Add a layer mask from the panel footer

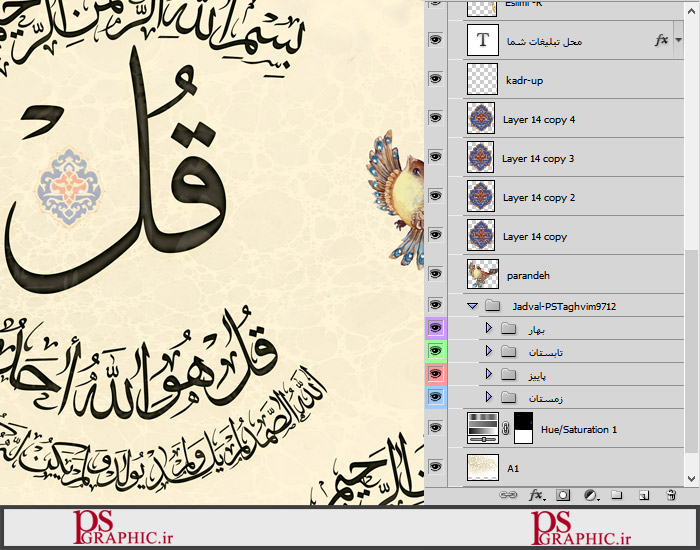click(x=562, y=495)
